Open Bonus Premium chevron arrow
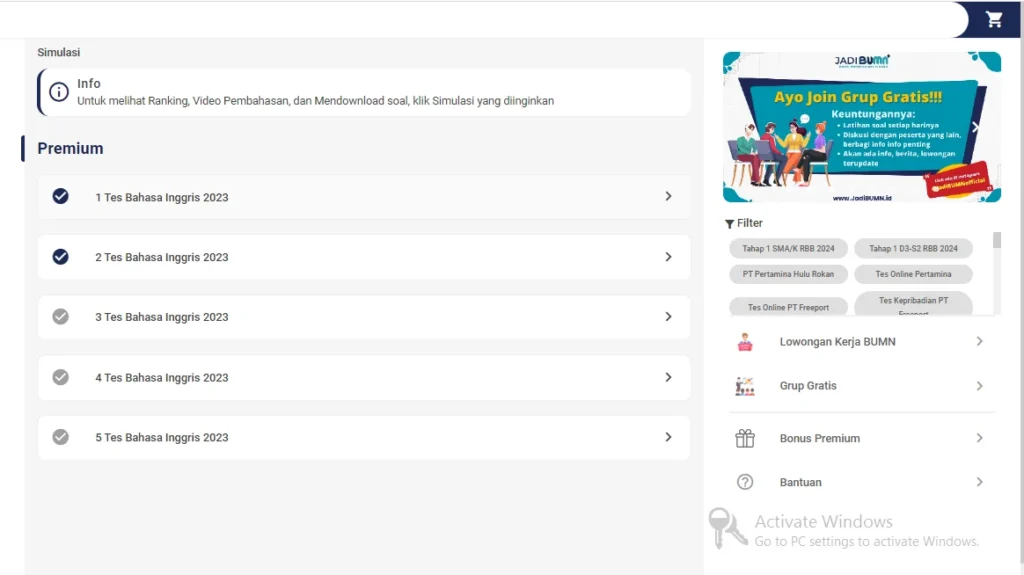The image size is (1024, 575). point(980,438)
